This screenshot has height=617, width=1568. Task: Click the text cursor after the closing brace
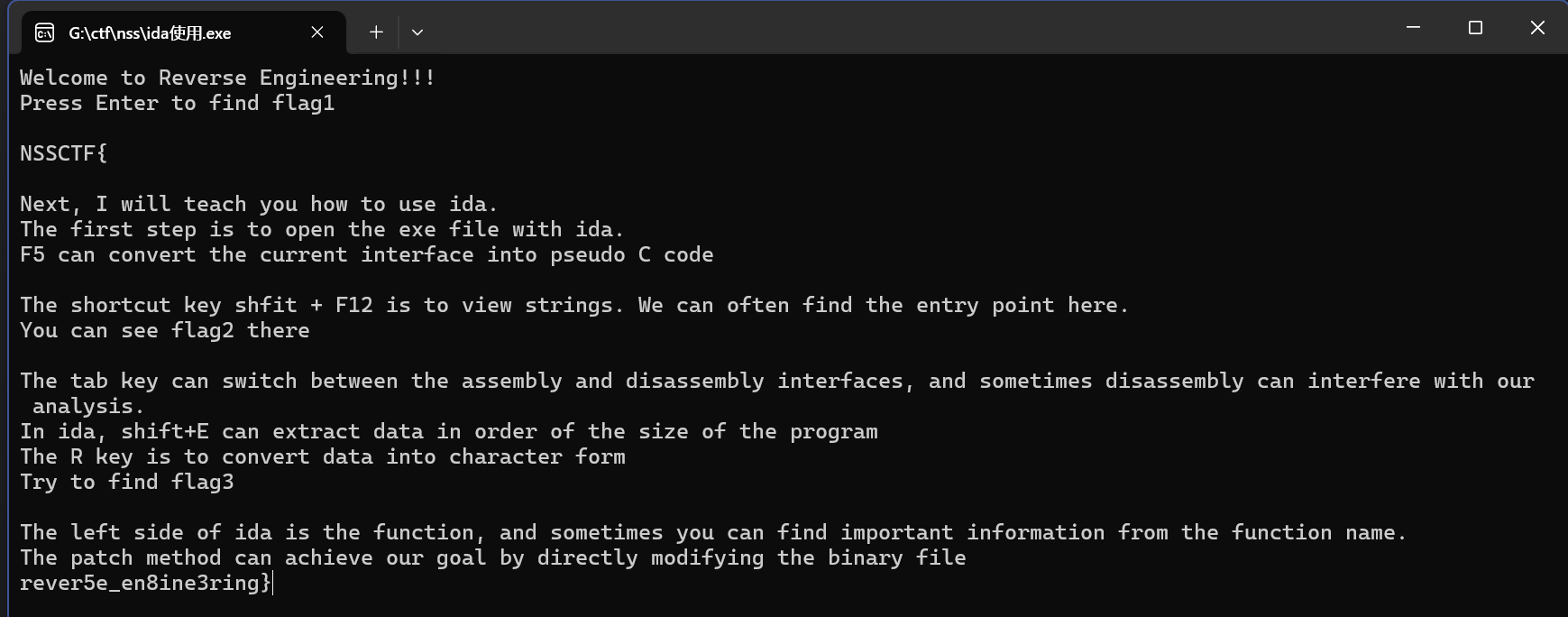272,584
